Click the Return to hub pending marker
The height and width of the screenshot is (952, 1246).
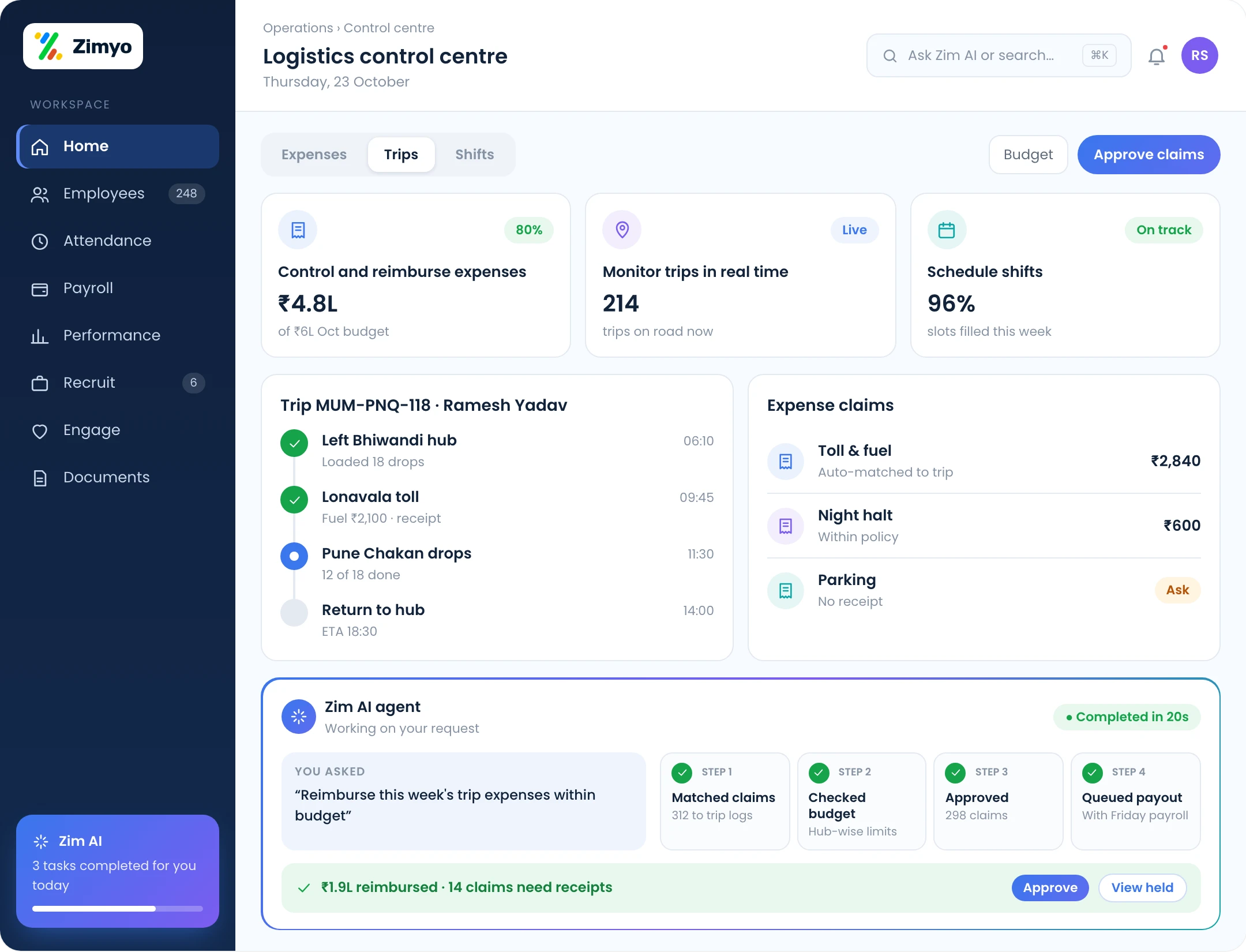[x=294, y=613]
